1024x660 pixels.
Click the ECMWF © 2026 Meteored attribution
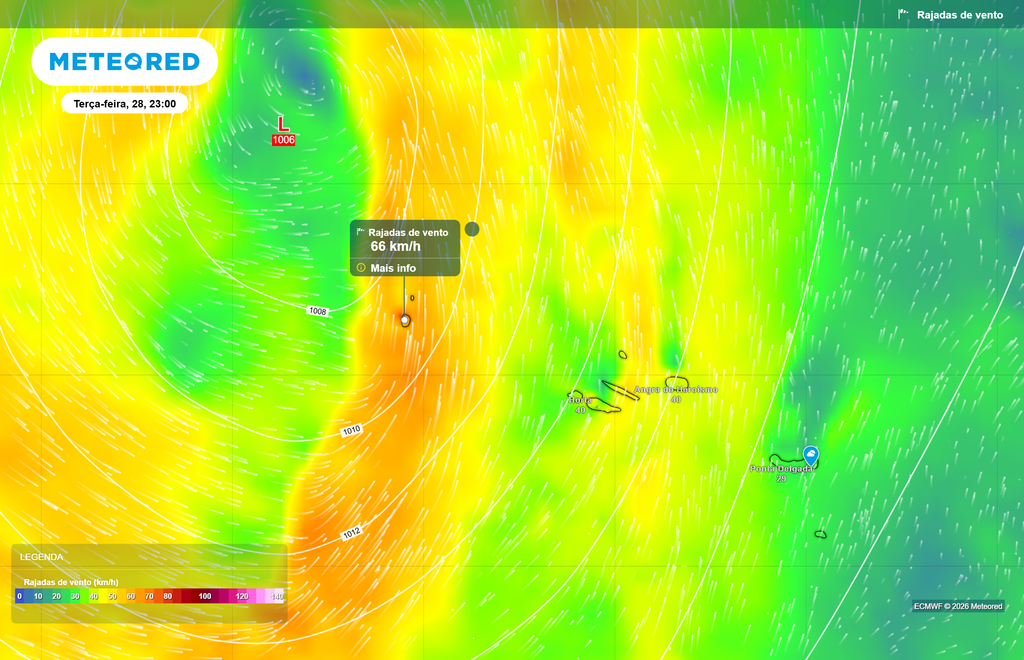pyautogui.click(x=958, y=606)
